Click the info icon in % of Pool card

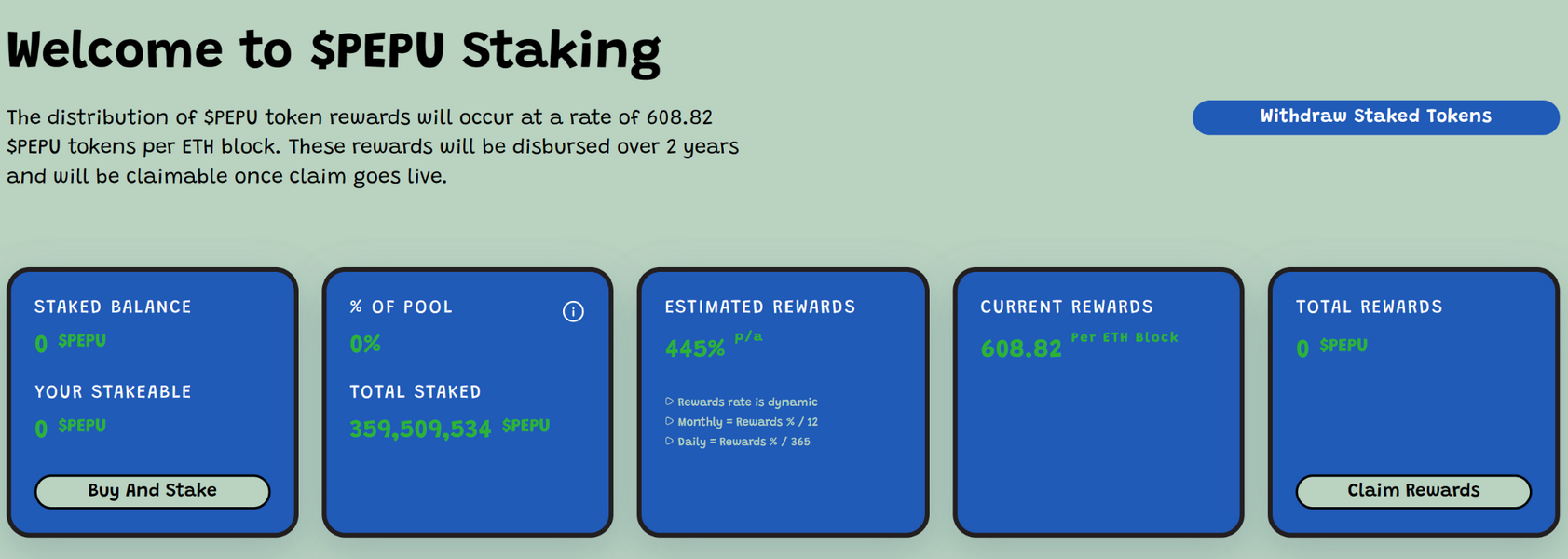573,311
